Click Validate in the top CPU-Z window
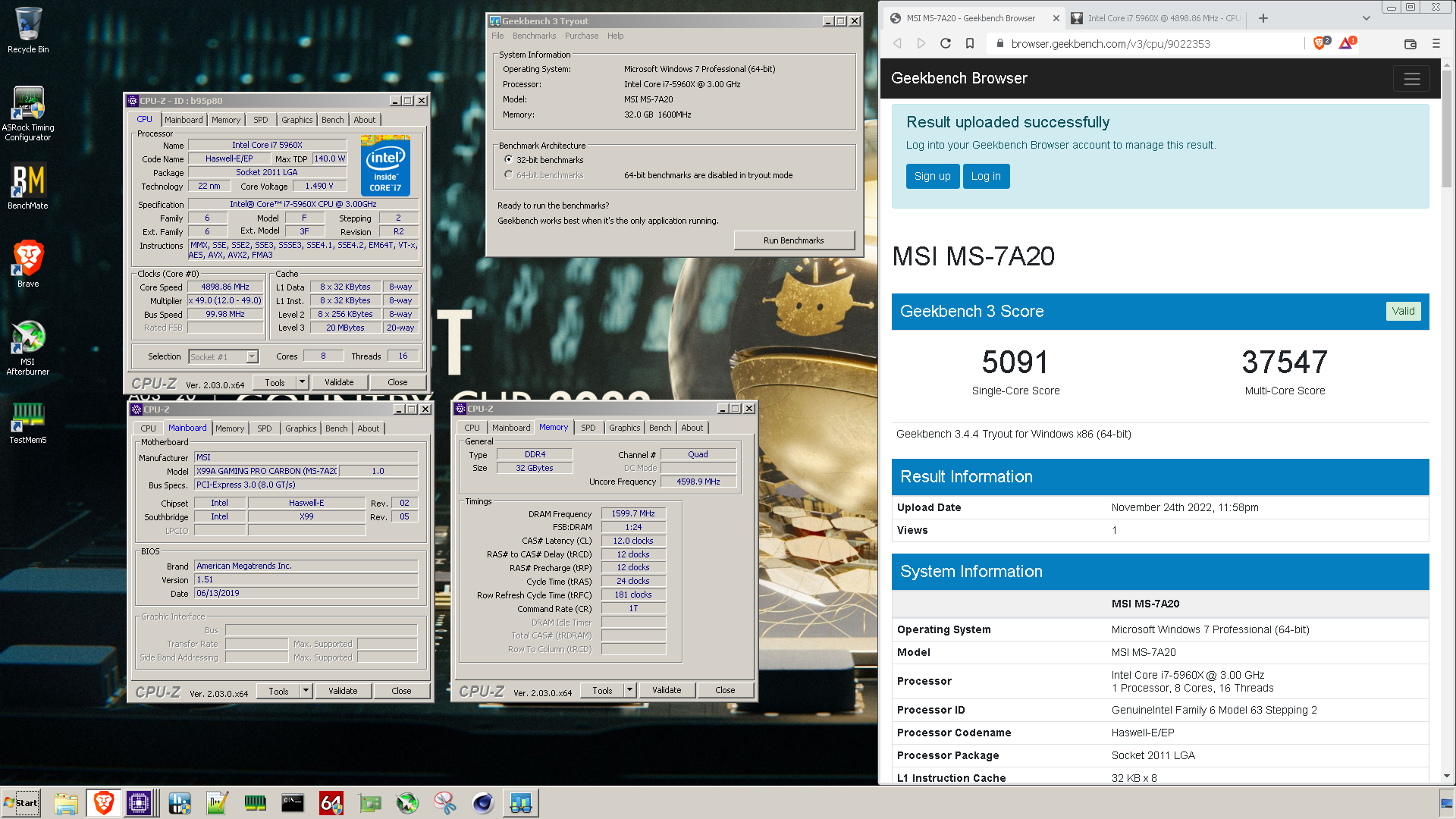The image size is (1456, 819). [x=339, y=382]
